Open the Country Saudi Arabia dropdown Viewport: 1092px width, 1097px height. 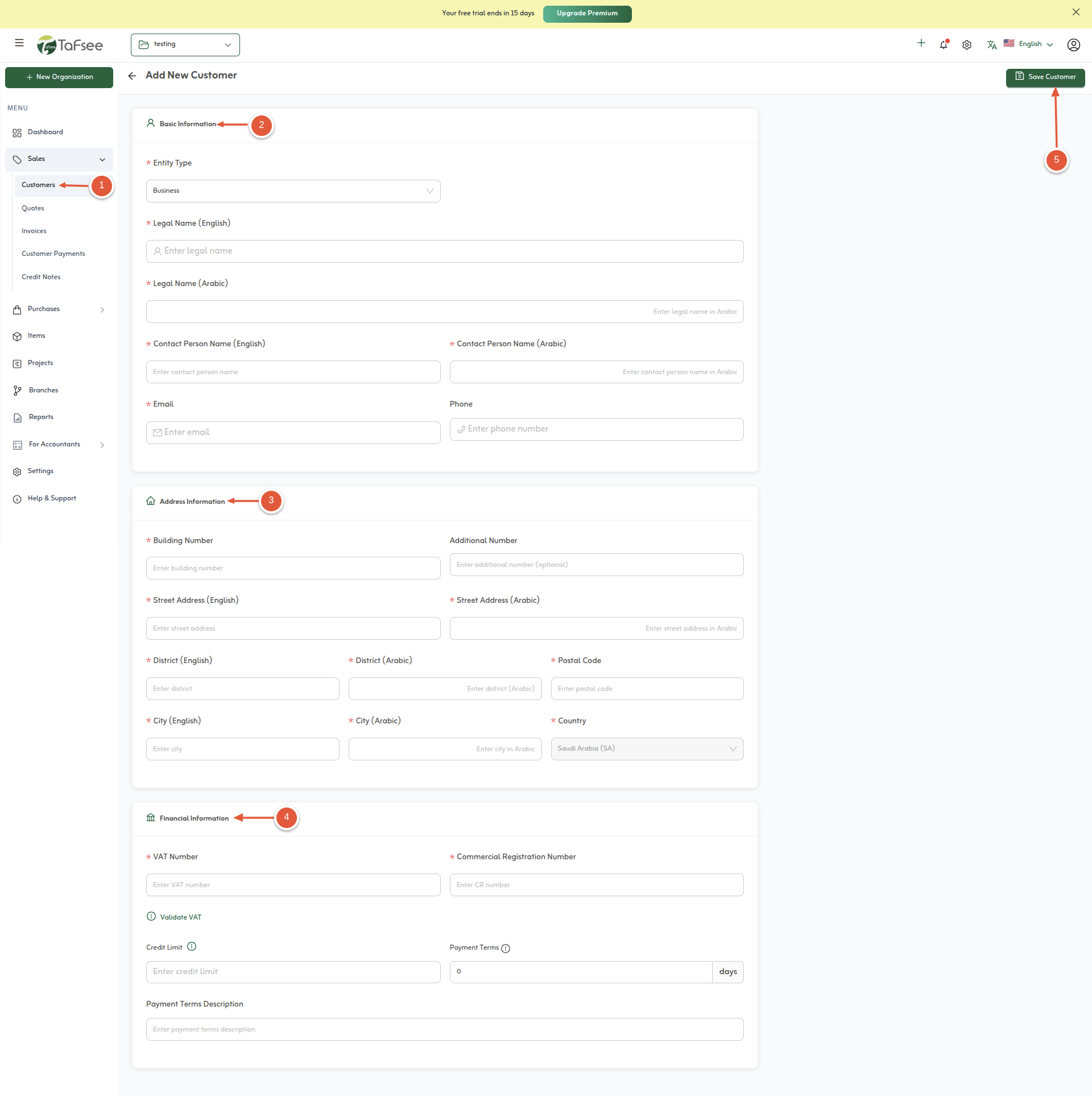[x=647, y=749]
